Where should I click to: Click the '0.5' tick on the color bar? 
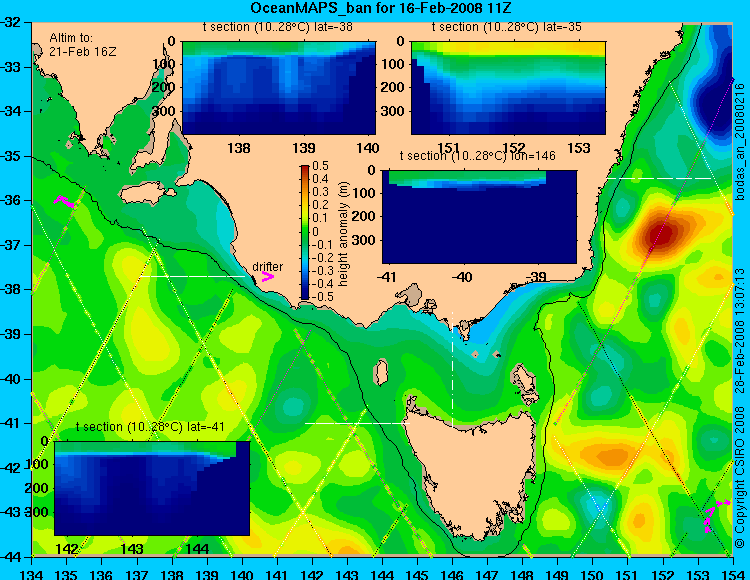pos(320,166)
